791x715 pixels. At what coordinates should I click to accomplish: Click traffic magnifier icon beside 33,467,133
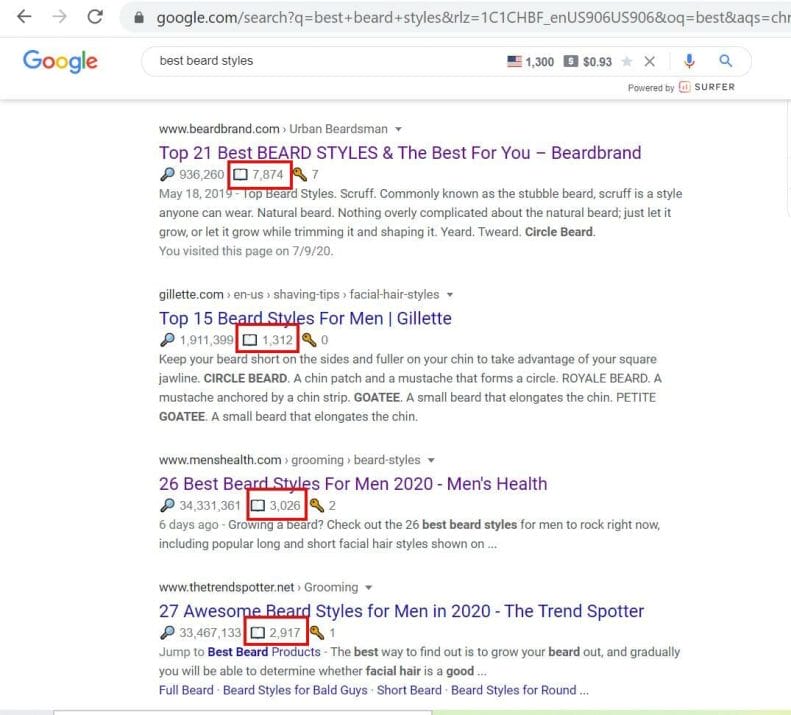tap(167, 632)
